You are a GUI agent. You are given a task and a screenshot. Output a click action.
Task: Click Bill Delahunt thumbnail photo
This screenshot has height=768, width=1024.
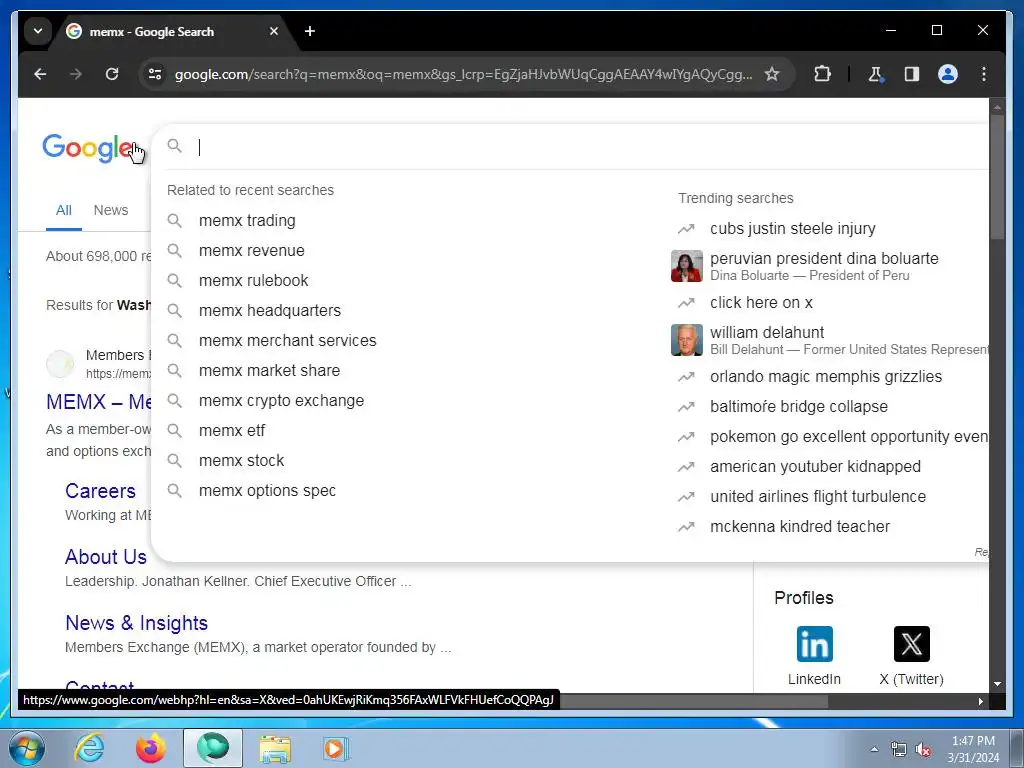pyautogui.click(x=686, y=340)
